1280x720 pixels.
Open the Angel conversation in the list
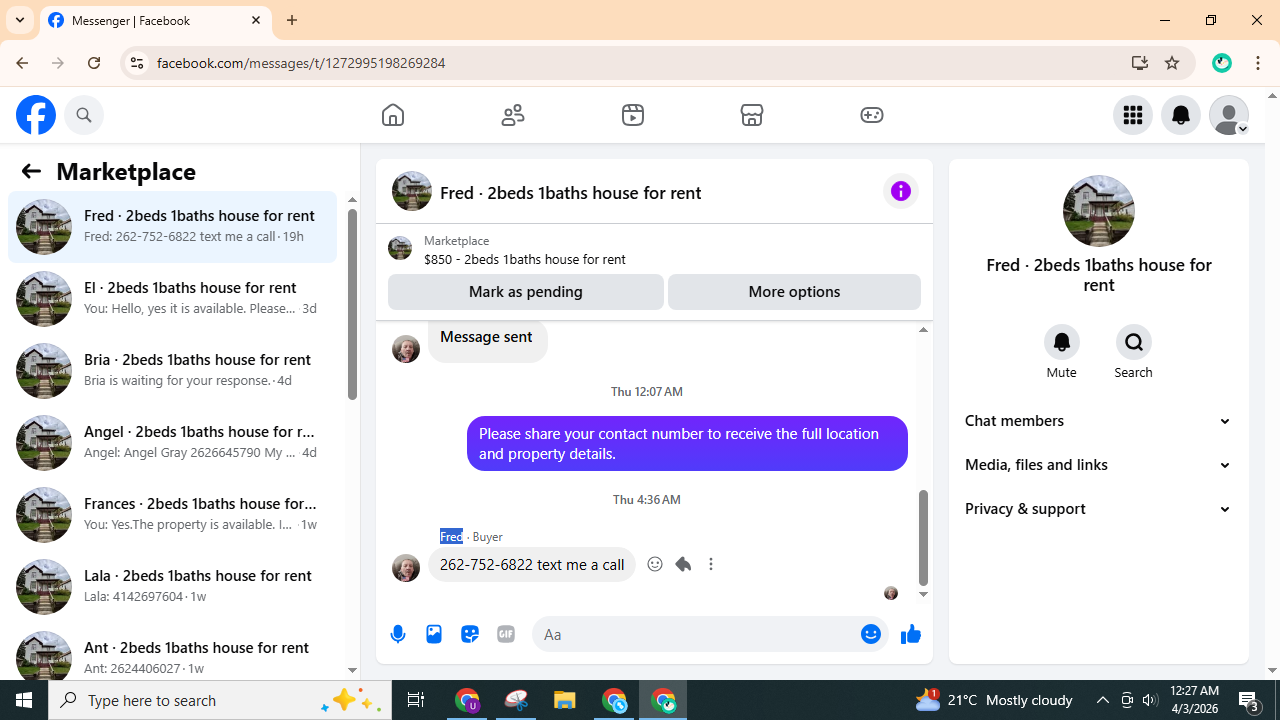172,443
